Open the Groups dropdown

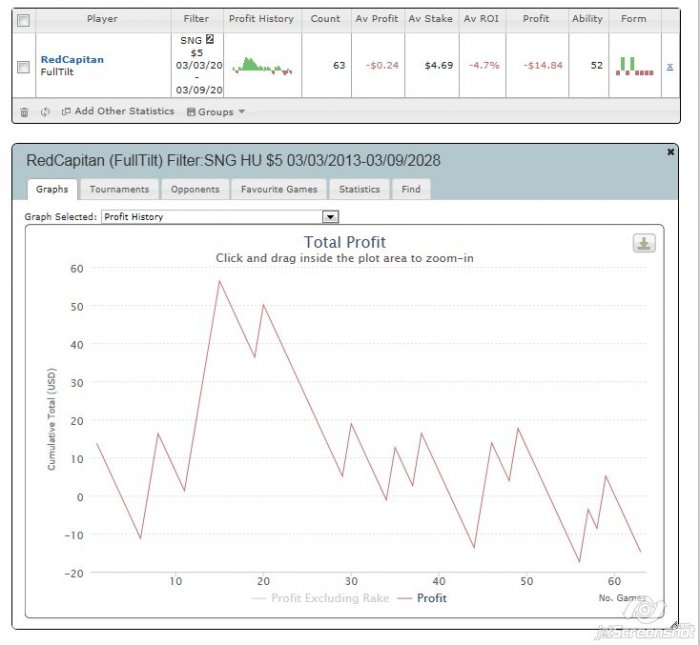(x=216, y=112)
